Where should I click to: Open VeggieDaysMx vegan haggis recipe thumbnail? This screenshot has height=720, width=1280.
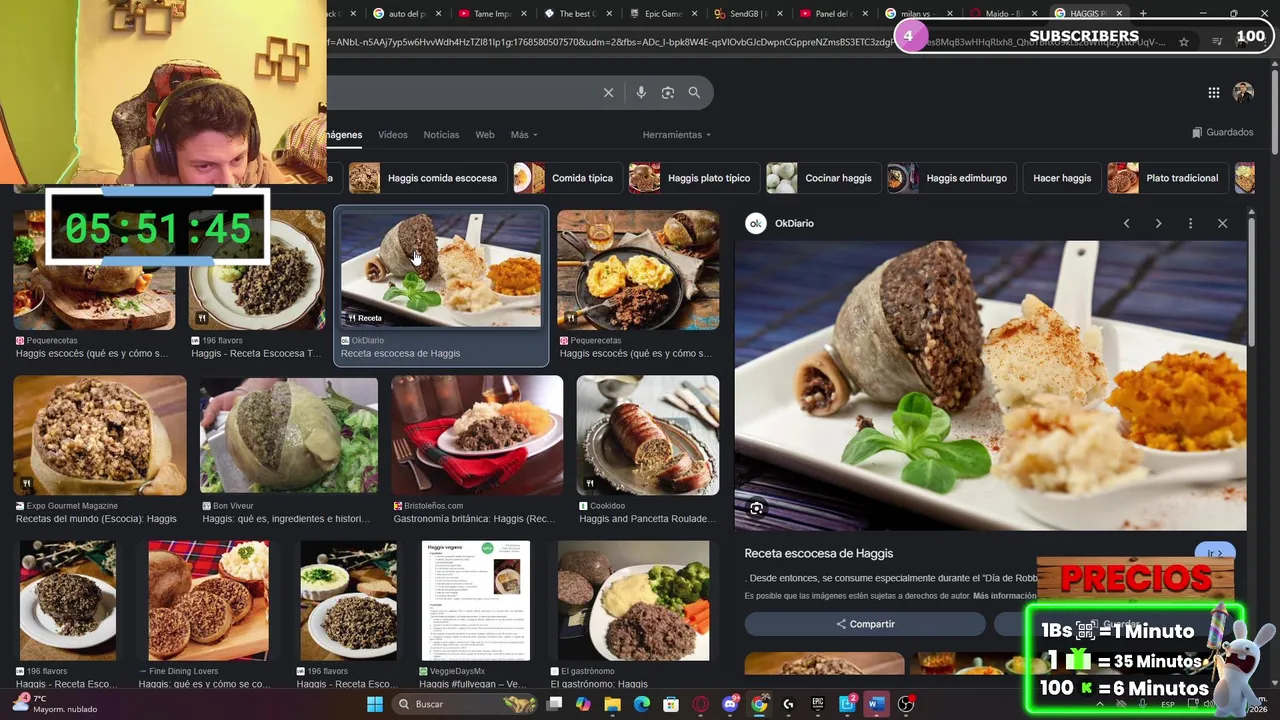pyautogui.click(x=475, y=601)
